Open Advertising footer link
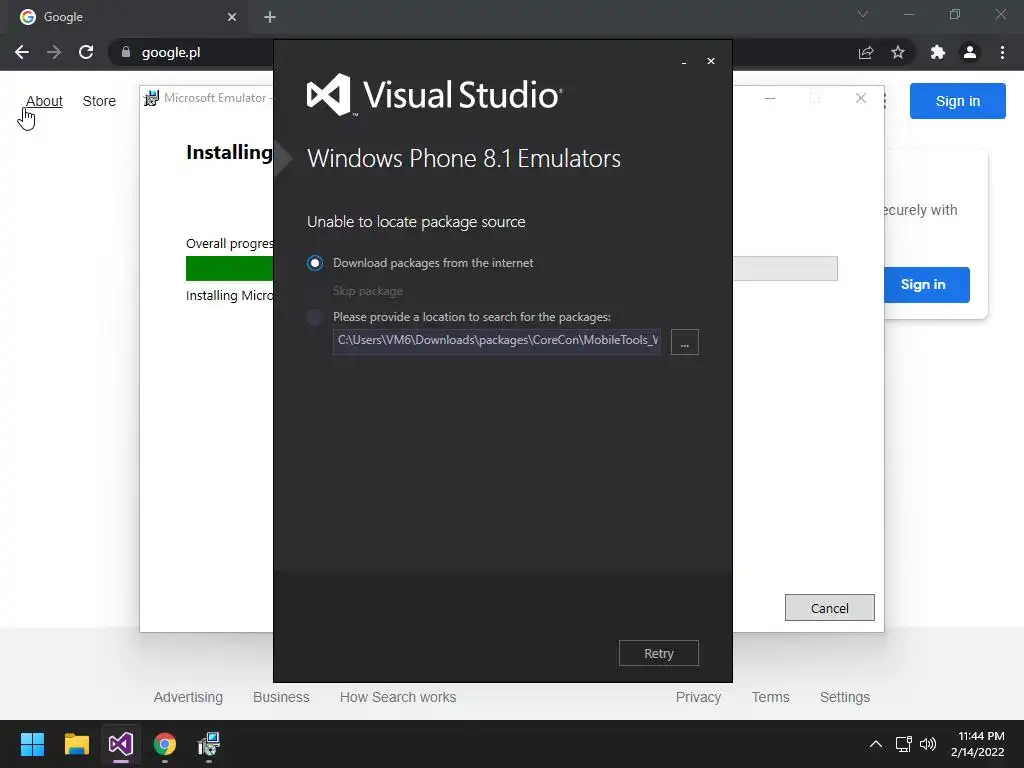1024x768 pixels. pos(188,697)
